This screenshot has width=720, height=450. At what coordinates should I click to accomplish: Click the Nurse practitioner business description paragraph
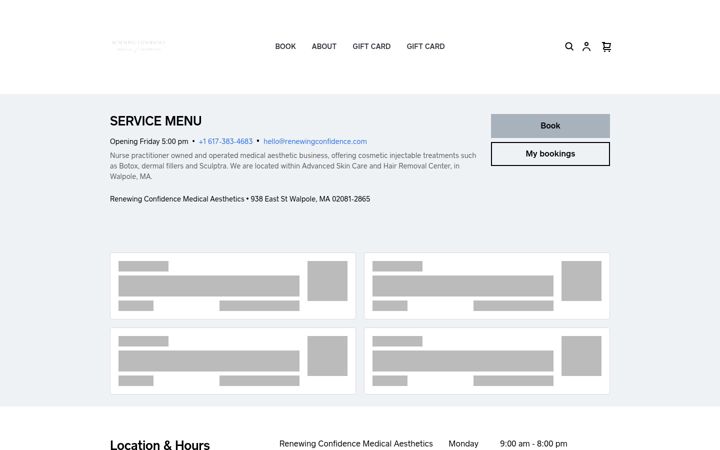pyautogui.click(x=293, y=166)
